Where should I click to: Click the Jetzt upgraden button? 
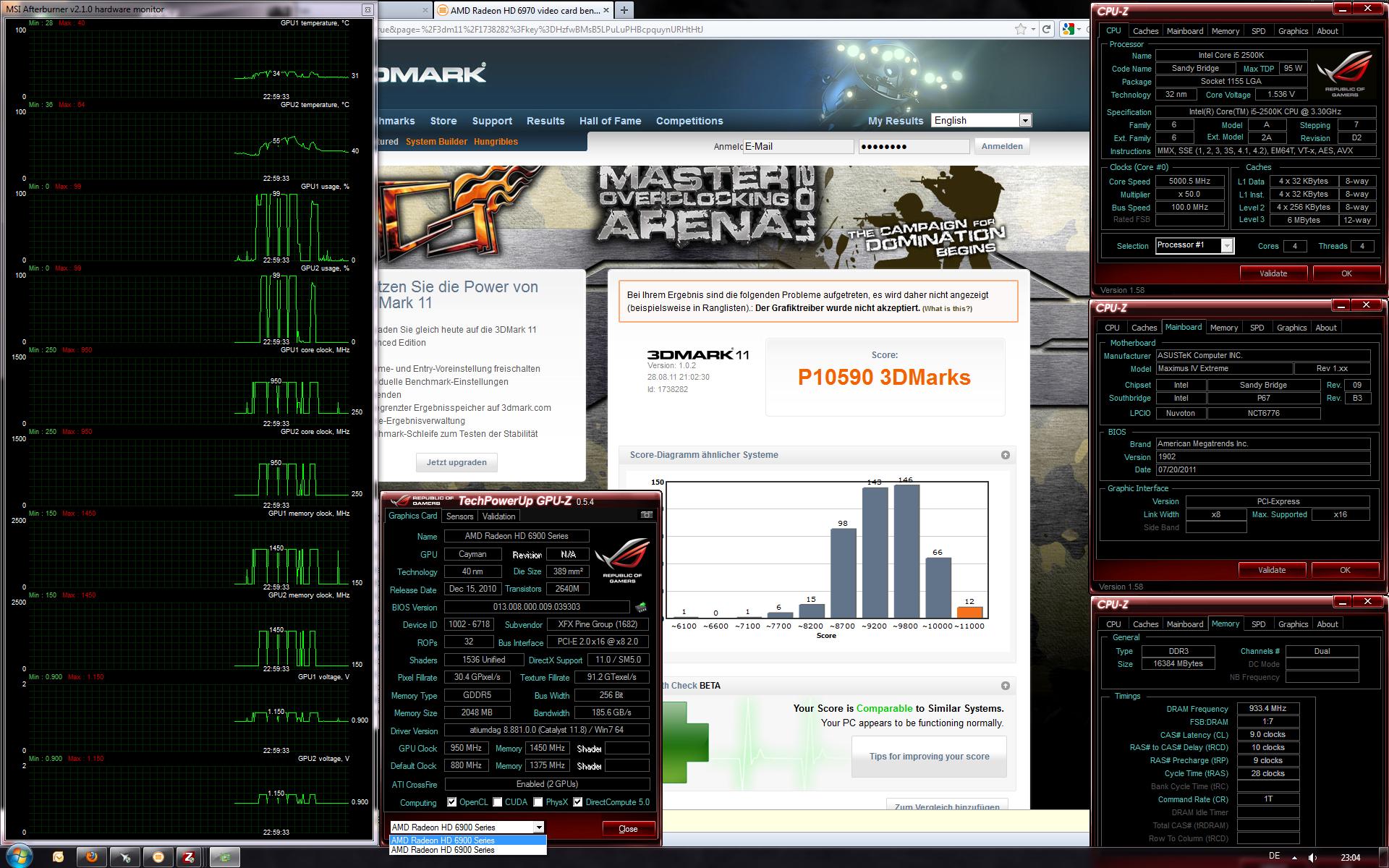coord(456,462)
